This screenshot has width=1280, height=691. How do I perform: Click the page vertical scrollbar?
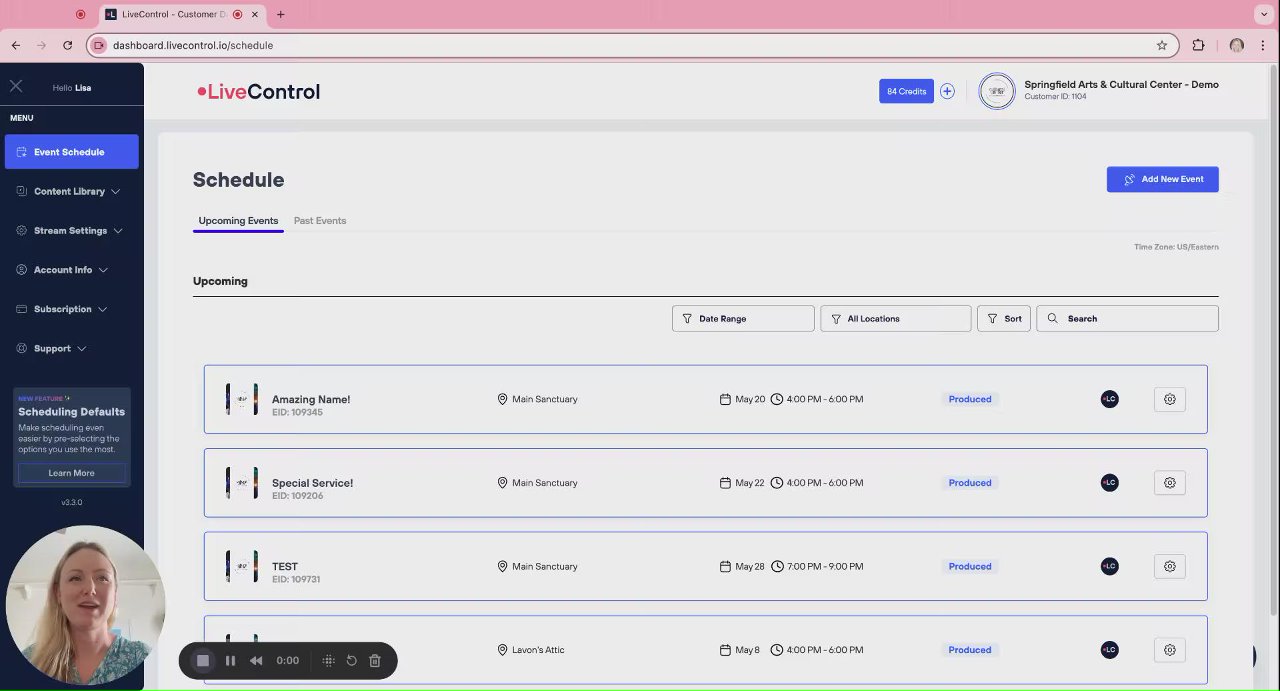(x=1274, y=340)
